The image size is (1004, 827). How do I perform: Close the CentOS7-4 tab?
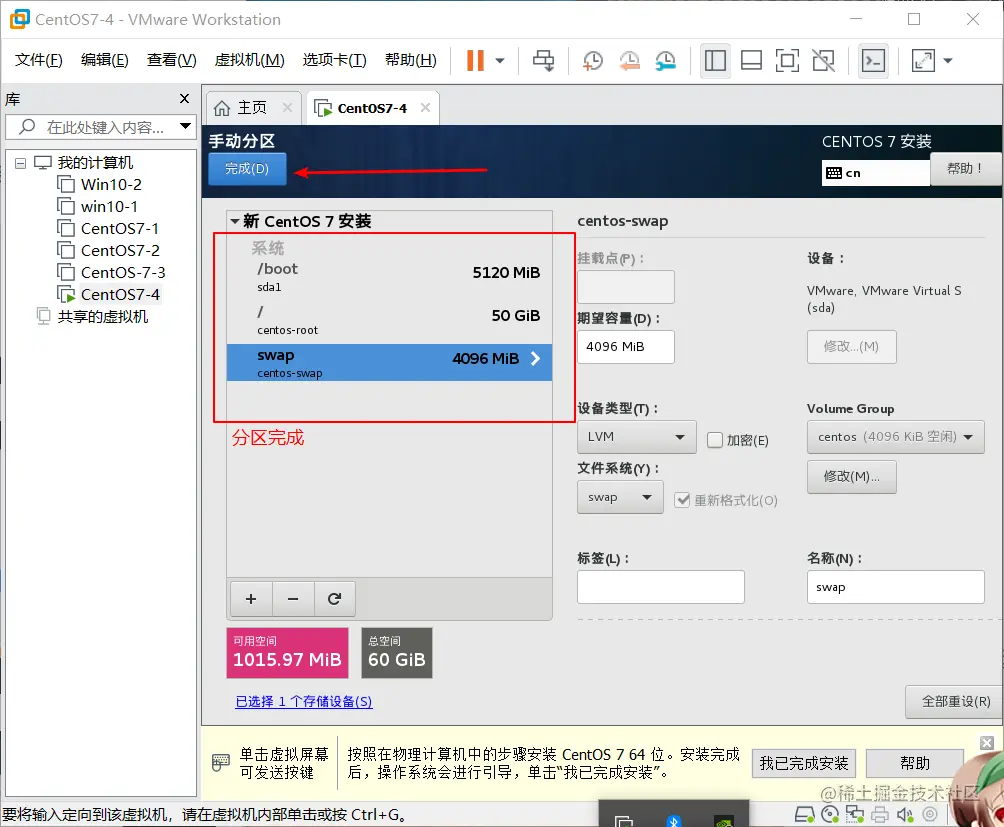pyautogui.click(x=425, y=108)
